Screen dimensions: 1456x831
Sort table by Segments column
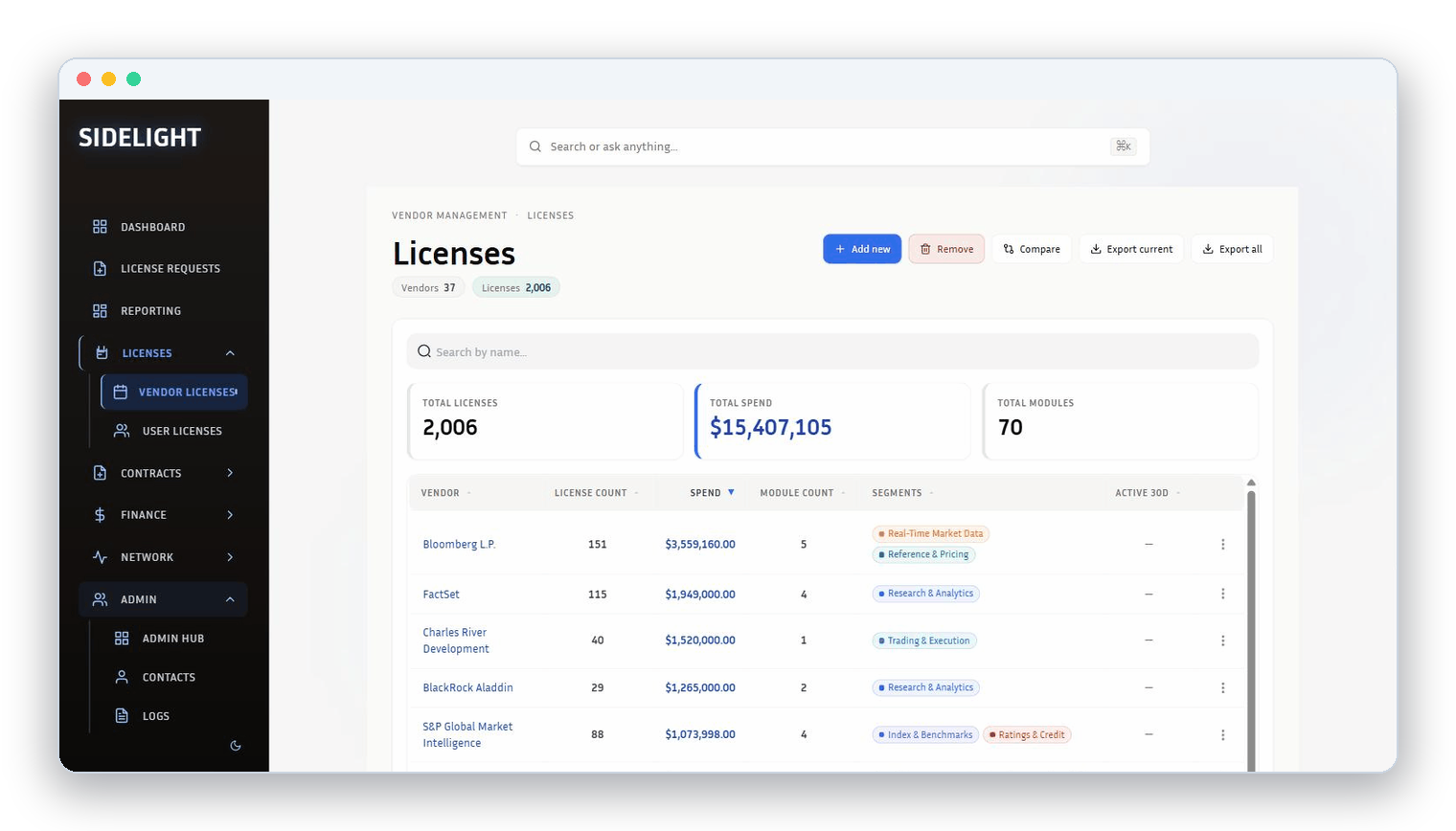pyautogui.click(x=903, y=493)
